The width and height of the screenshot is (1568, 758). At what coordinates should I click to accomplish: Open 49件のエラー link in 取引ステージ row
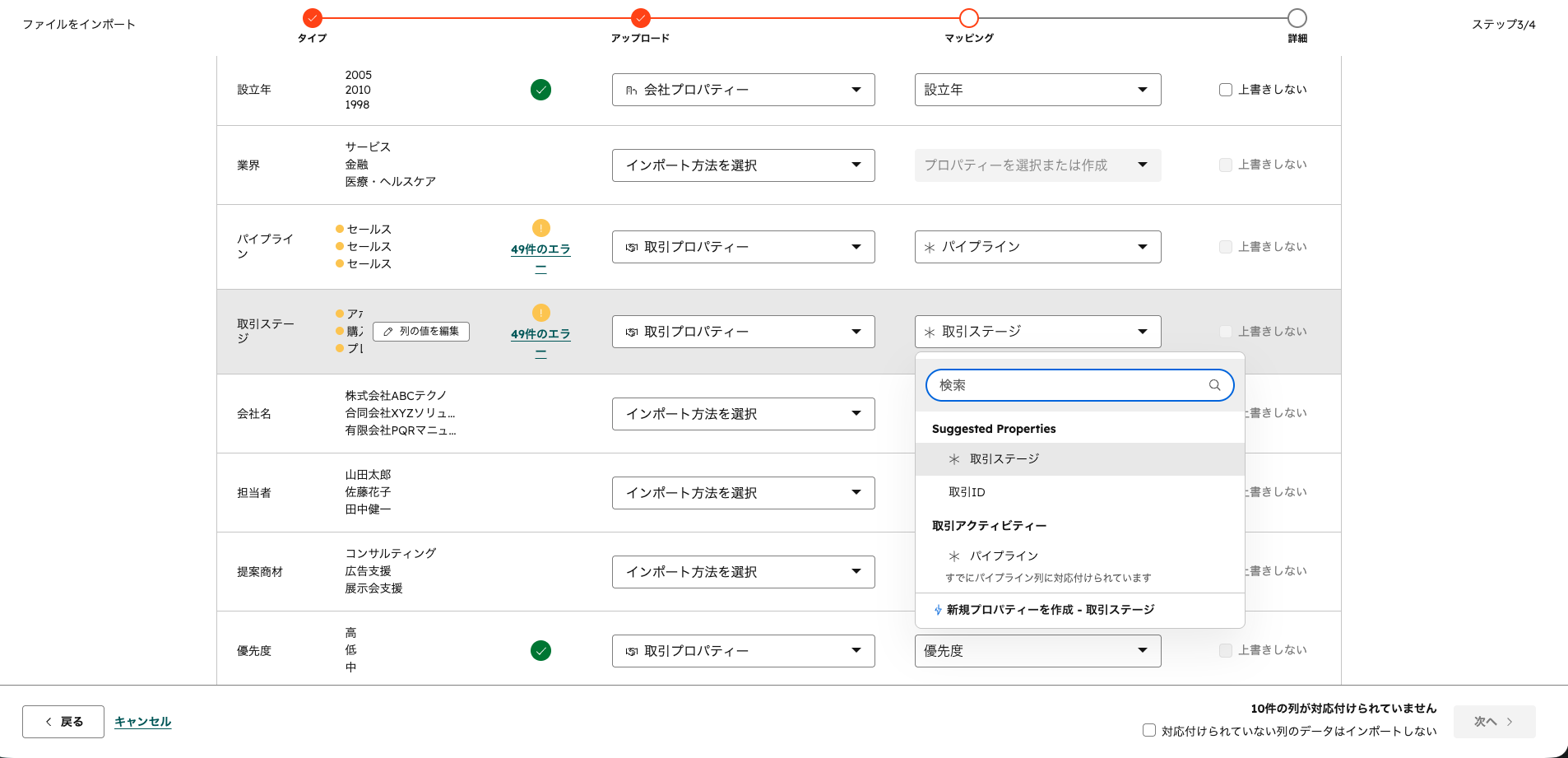540,343
